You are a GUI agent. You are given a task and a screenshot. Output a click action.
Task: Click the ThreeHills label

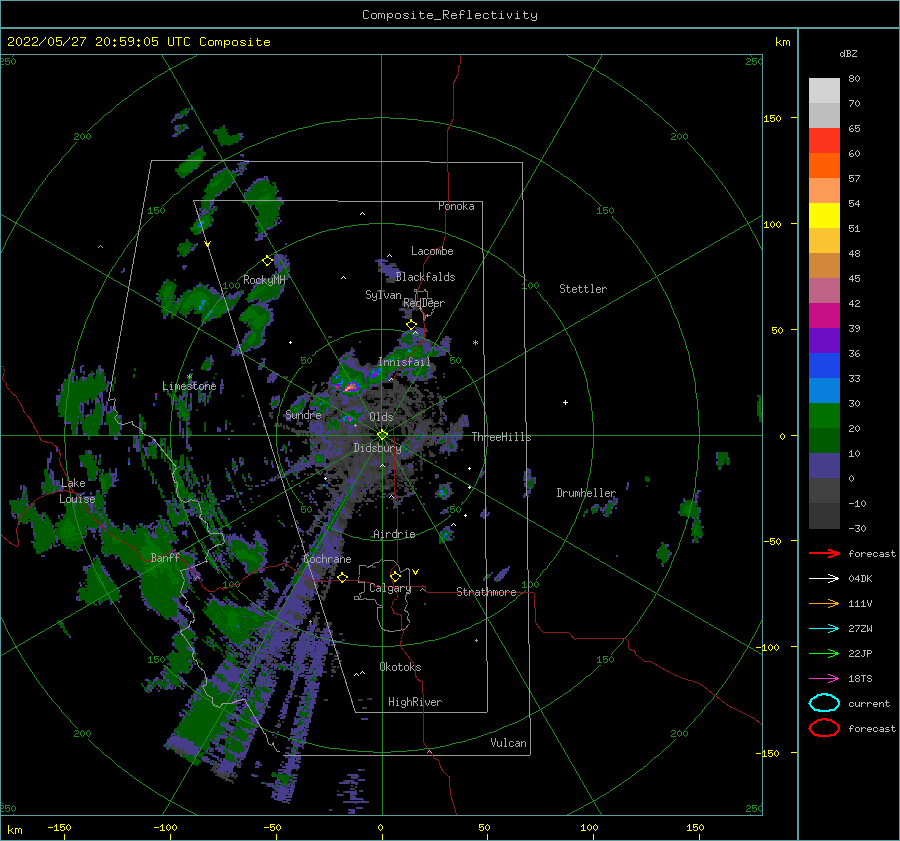(x=501, y=437)
